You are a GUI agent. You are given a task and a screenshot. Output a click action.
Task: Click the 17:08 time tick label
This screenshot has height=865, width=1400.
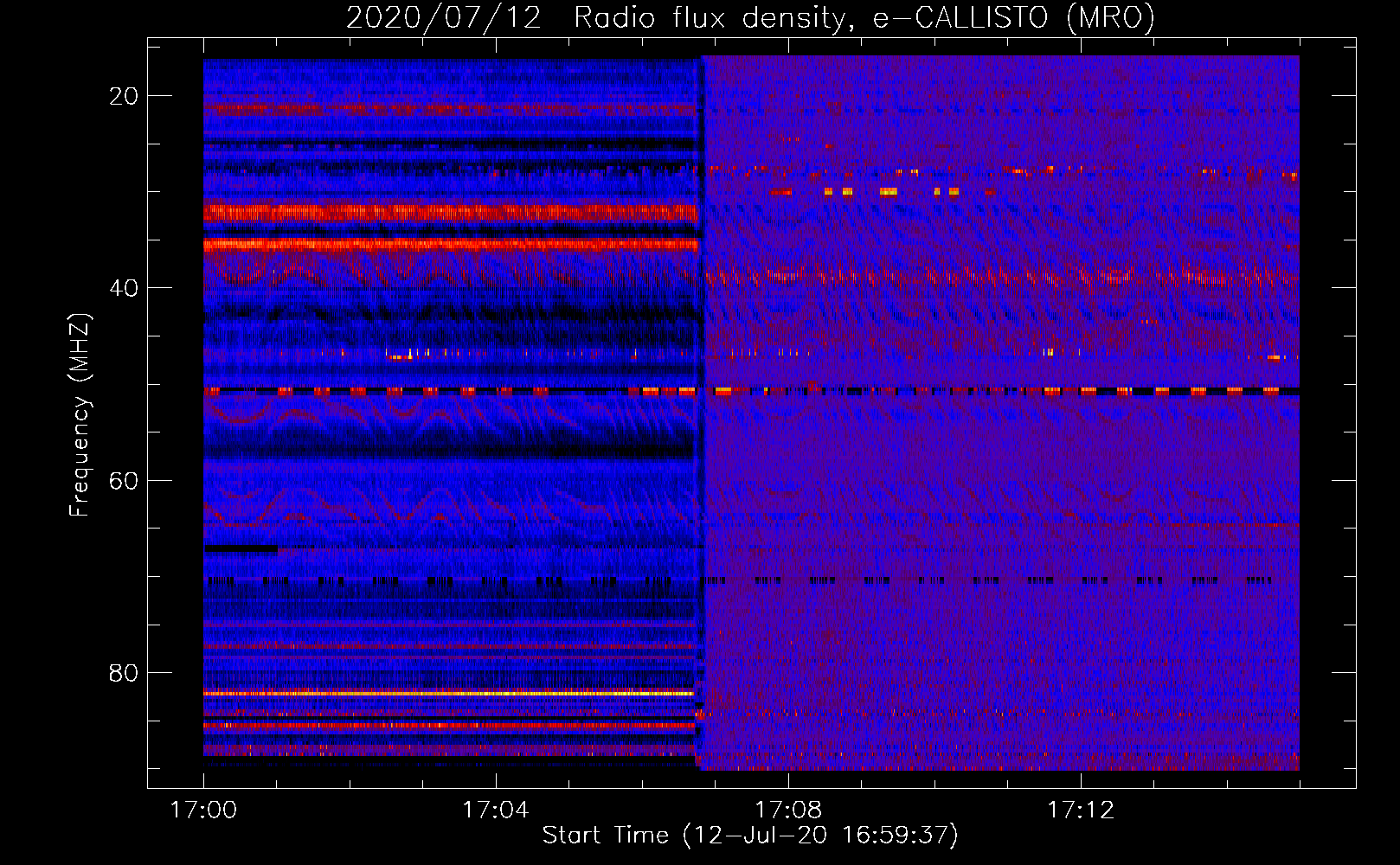[788, 810]
